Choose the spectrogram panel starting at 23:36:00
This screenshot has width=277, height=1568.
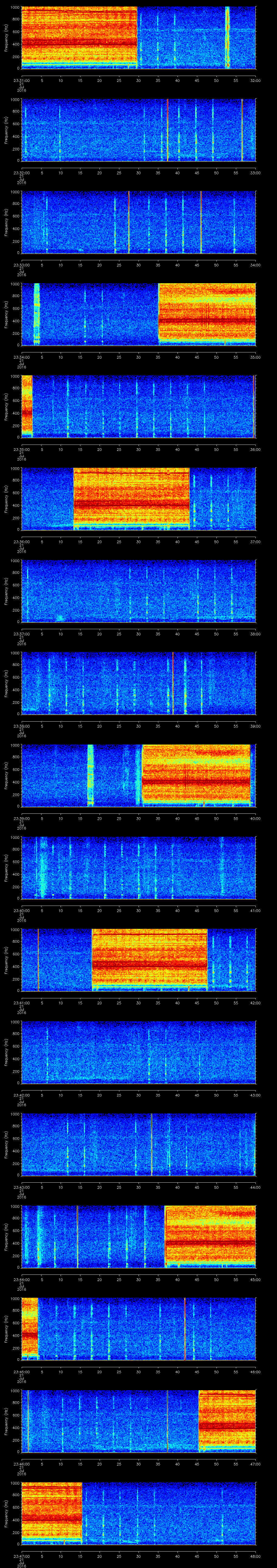pyautogui.click(x=138, y=499)
